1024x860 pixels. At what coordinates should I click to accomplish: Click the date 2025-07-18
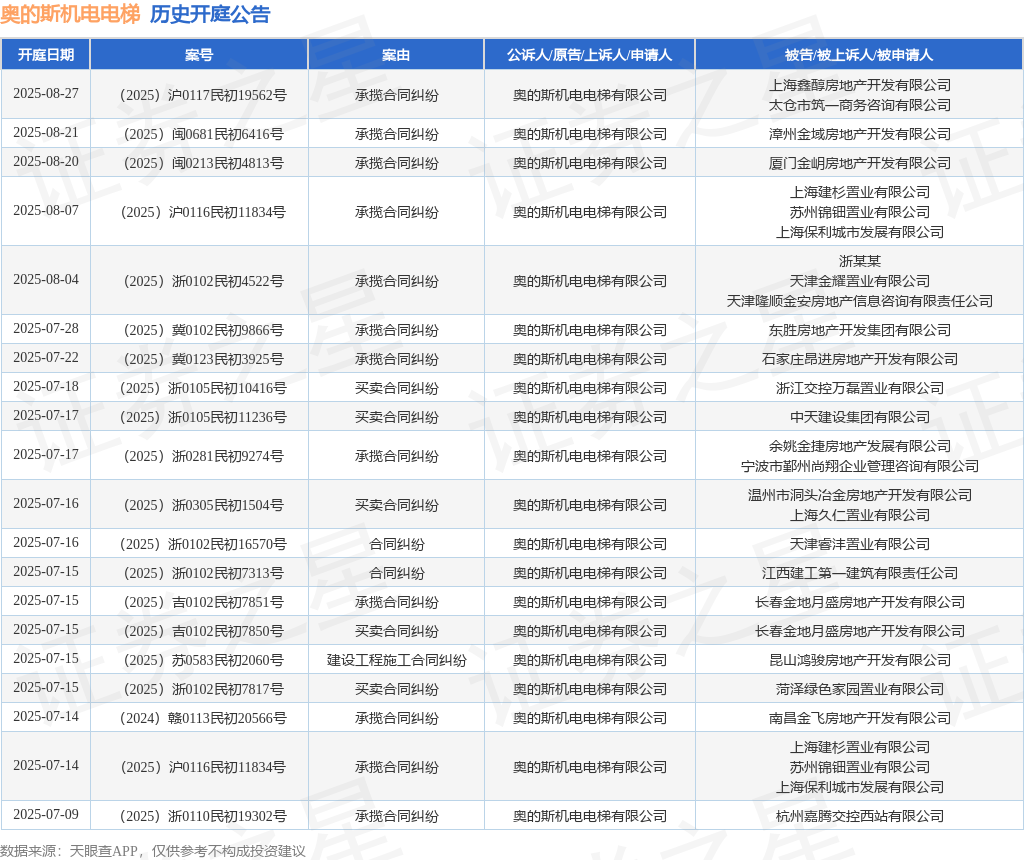pos(46,387)
